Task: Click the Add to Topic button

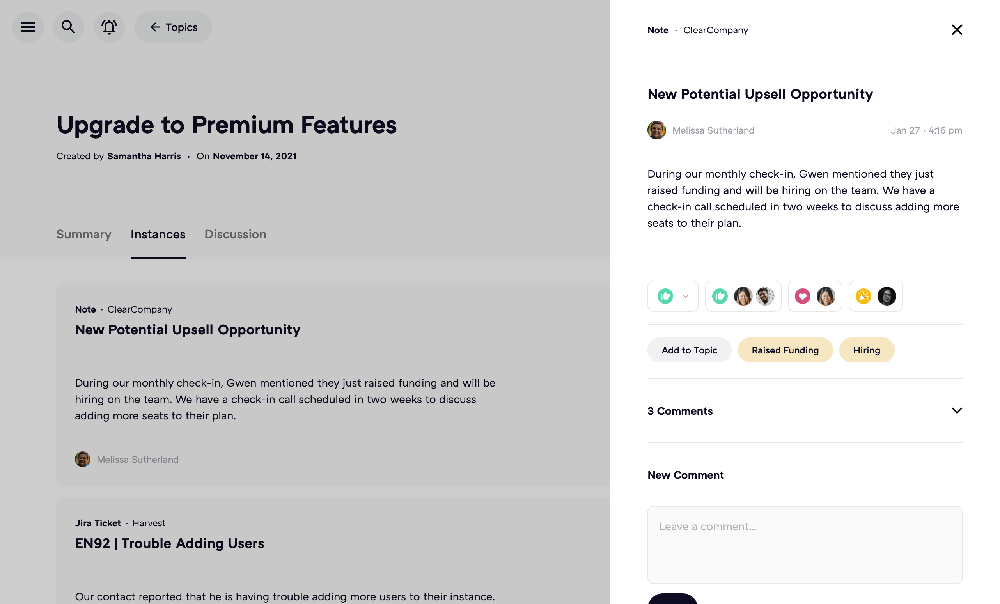Action: tap(690, 350)
